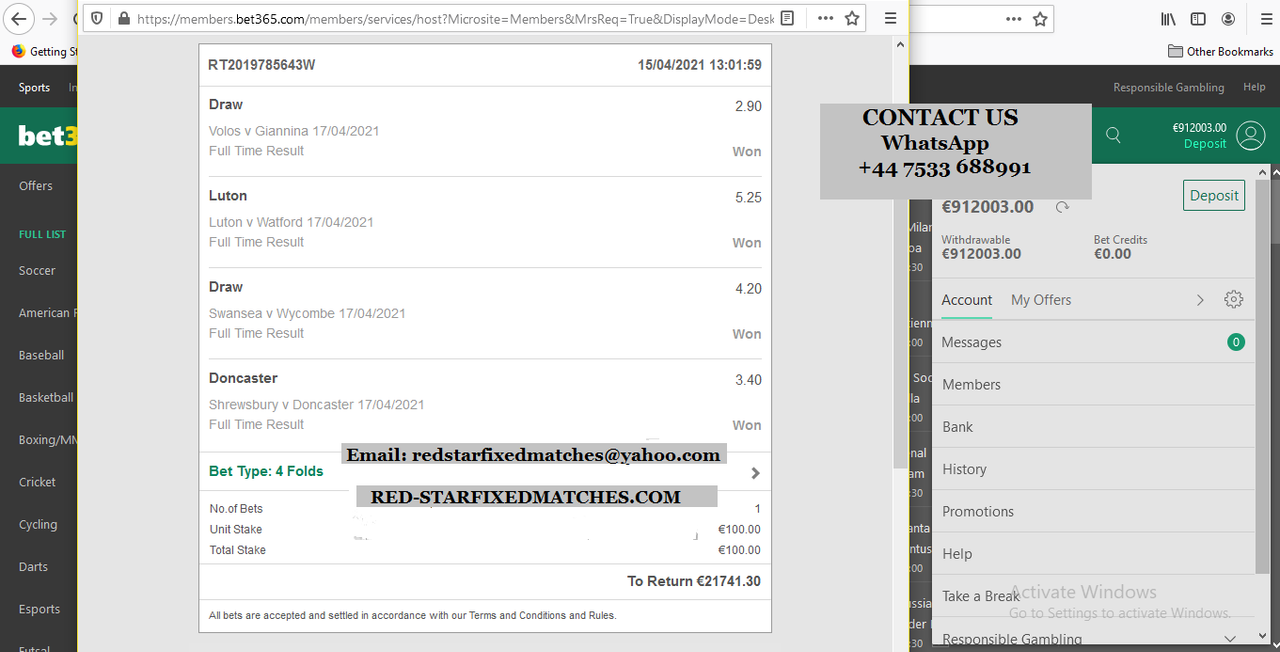Open account settings gear icon
This screenshot has height=652, width=1280.
[1234, 299]
